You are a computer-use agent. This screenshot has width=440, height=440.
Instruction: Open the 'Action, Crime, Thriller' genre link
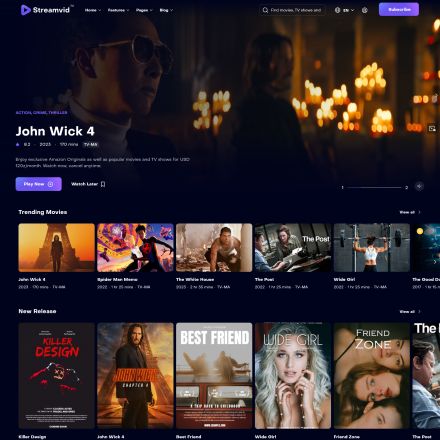pyautogui.click(x=41, y=113)
